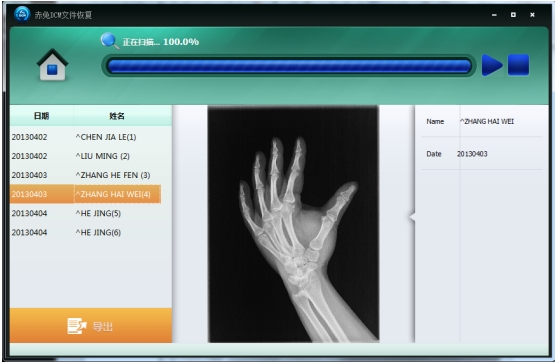Go to the home screen icon
This screenshot has width=556, height=362.
click(52, 65)
